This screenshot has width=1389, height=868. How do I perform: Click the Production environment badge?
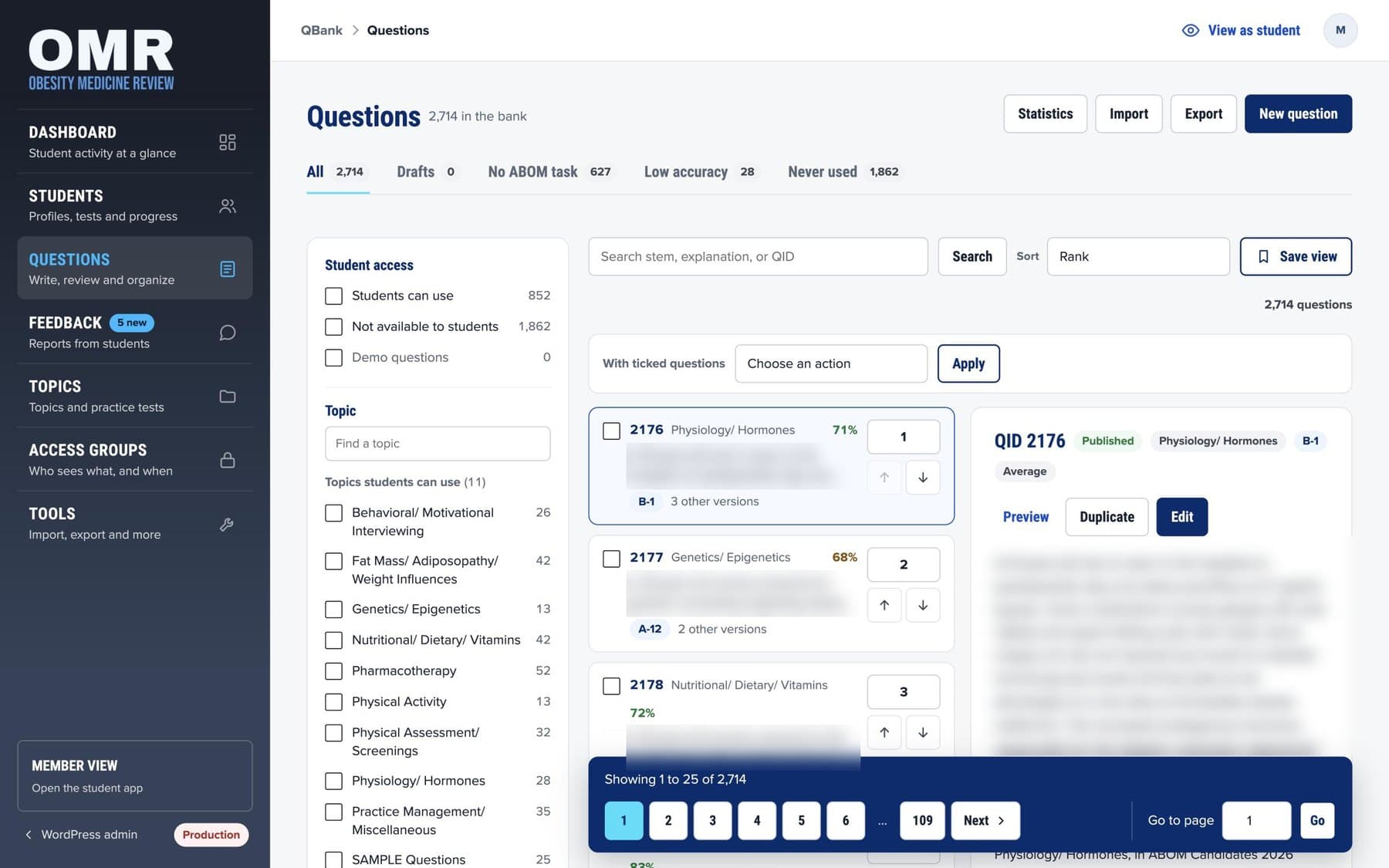point(211,835)
